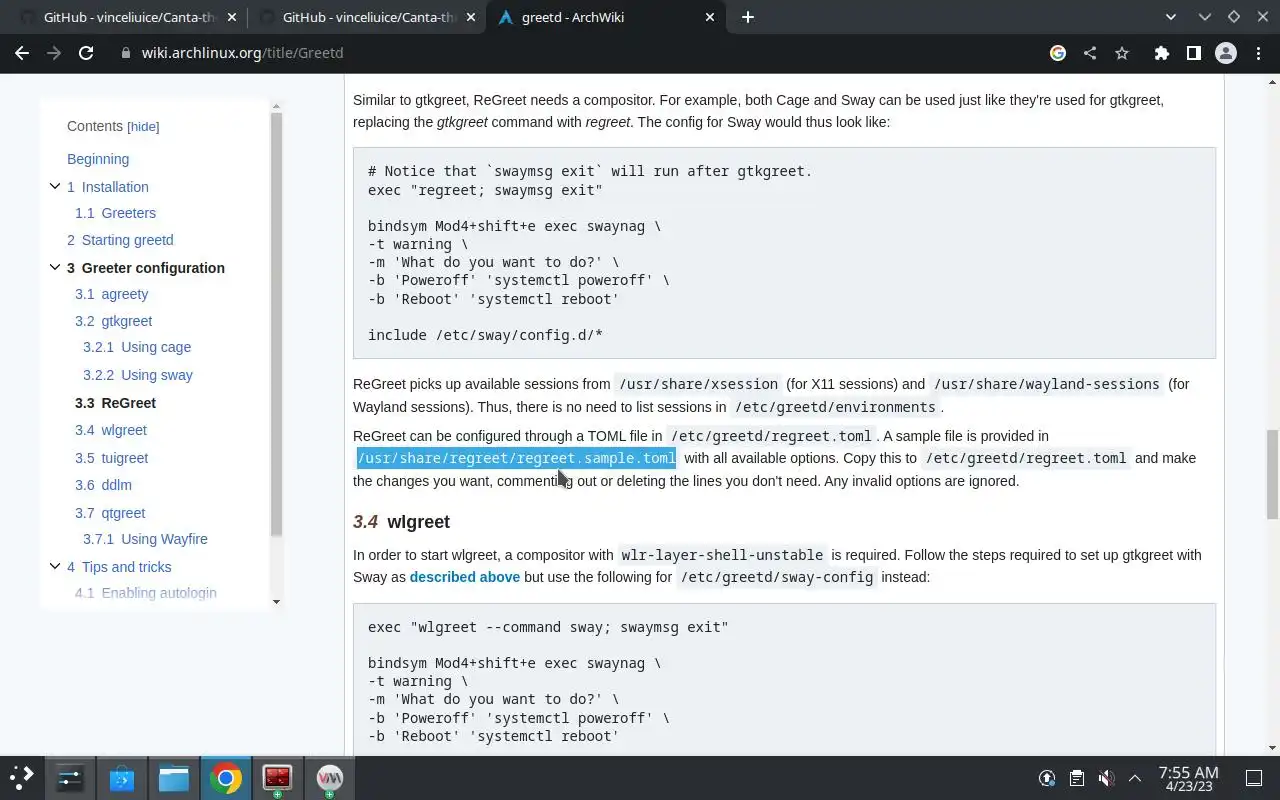
Task: Jump to 3.6 ddlm section
Action: coord(103,485)
